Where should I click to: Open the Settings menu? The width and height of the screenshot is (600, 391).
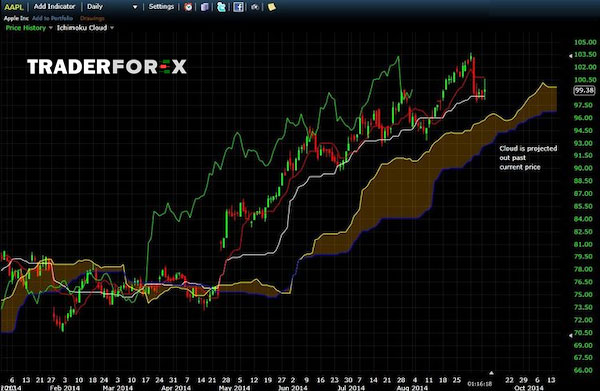[161, 7]
